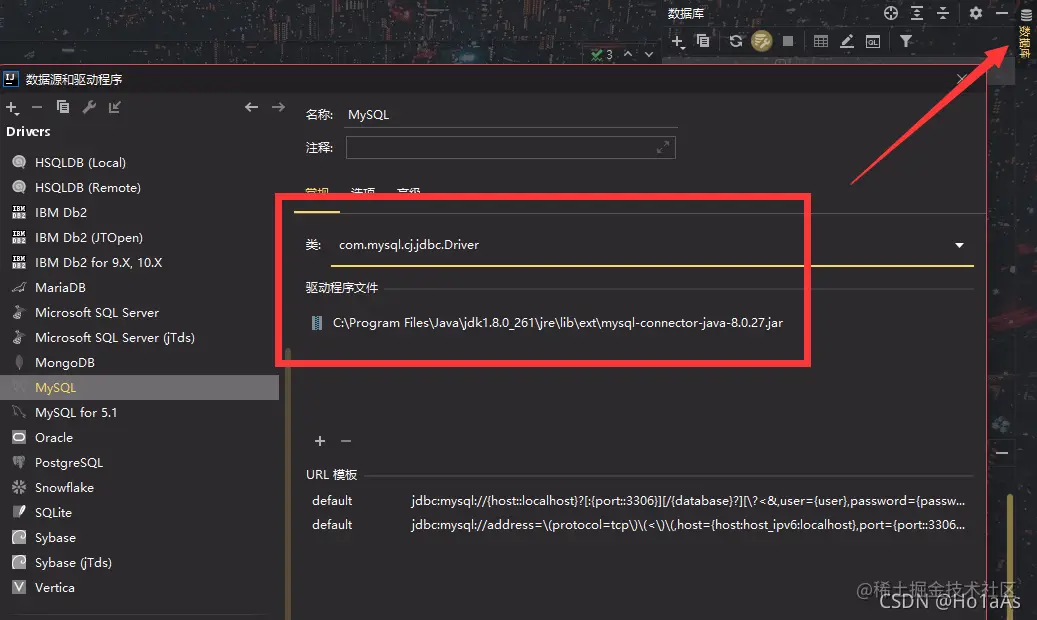Image resolution: width=1037 pixels, height=620 pixels.
Task: Click the filter funnel icon in database panel
Action: (x=906, y=41)
